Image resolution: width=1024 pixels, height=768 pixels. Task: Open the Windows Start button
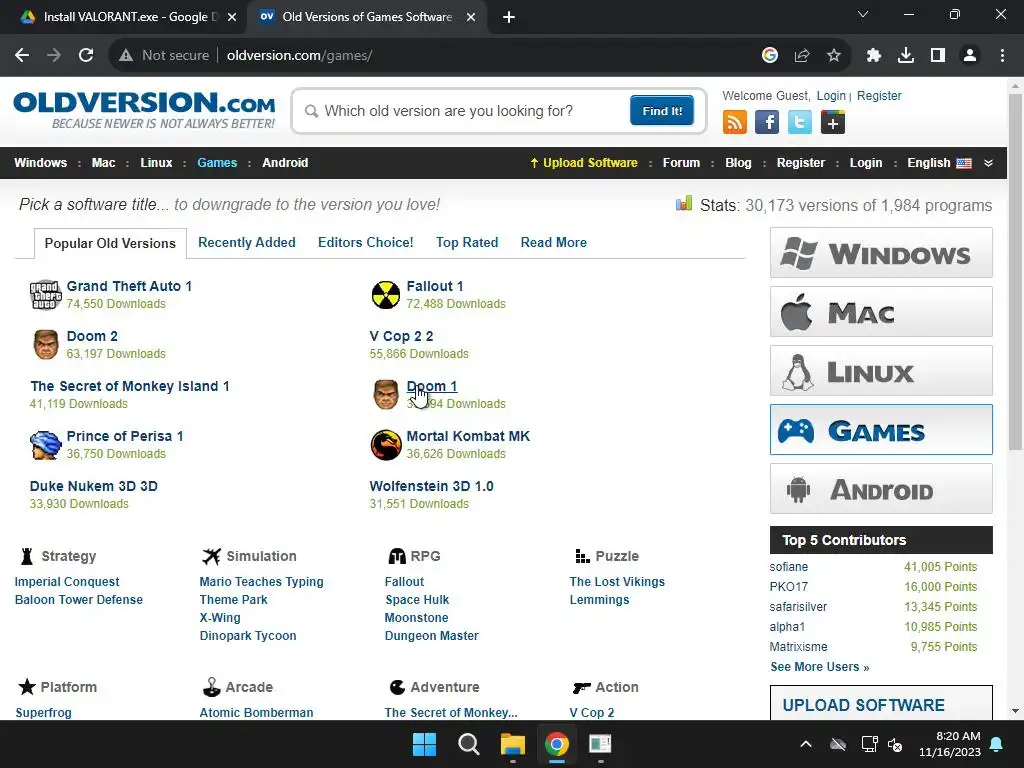coord(424,744)
